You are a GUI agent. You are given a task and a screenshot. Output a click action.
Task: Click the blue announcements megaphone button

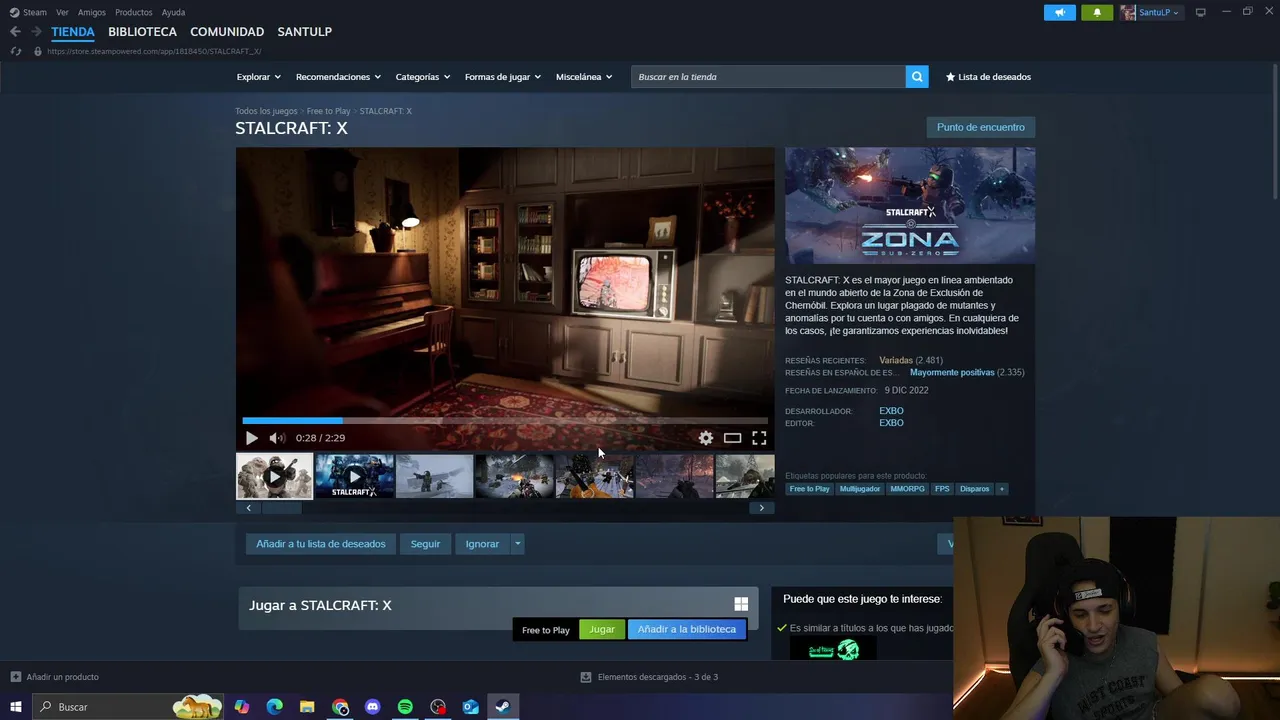(x=1060, y=12)
